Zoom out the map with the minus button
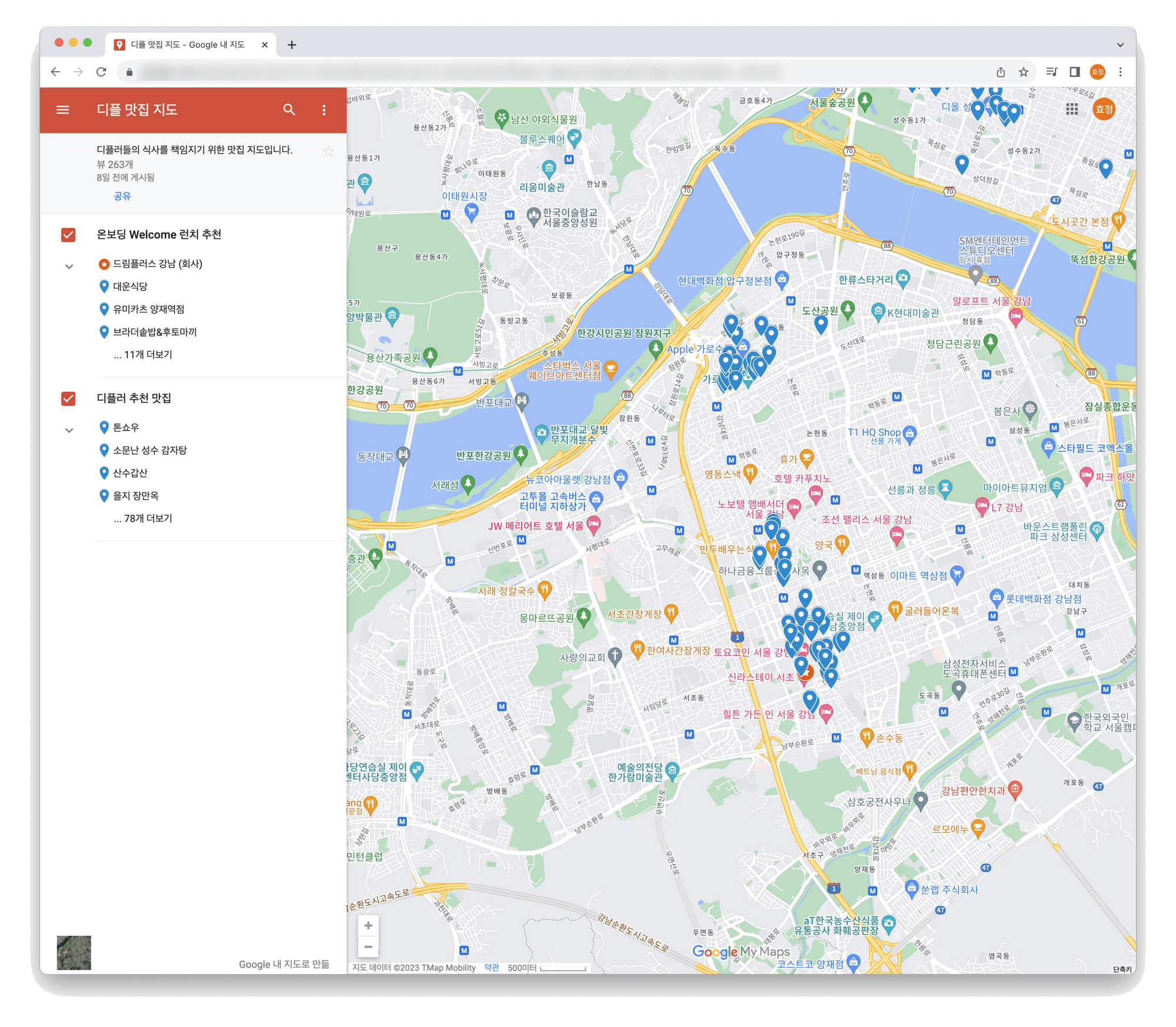Viewport: 1176px width, 1027px height. click(368, 947)
